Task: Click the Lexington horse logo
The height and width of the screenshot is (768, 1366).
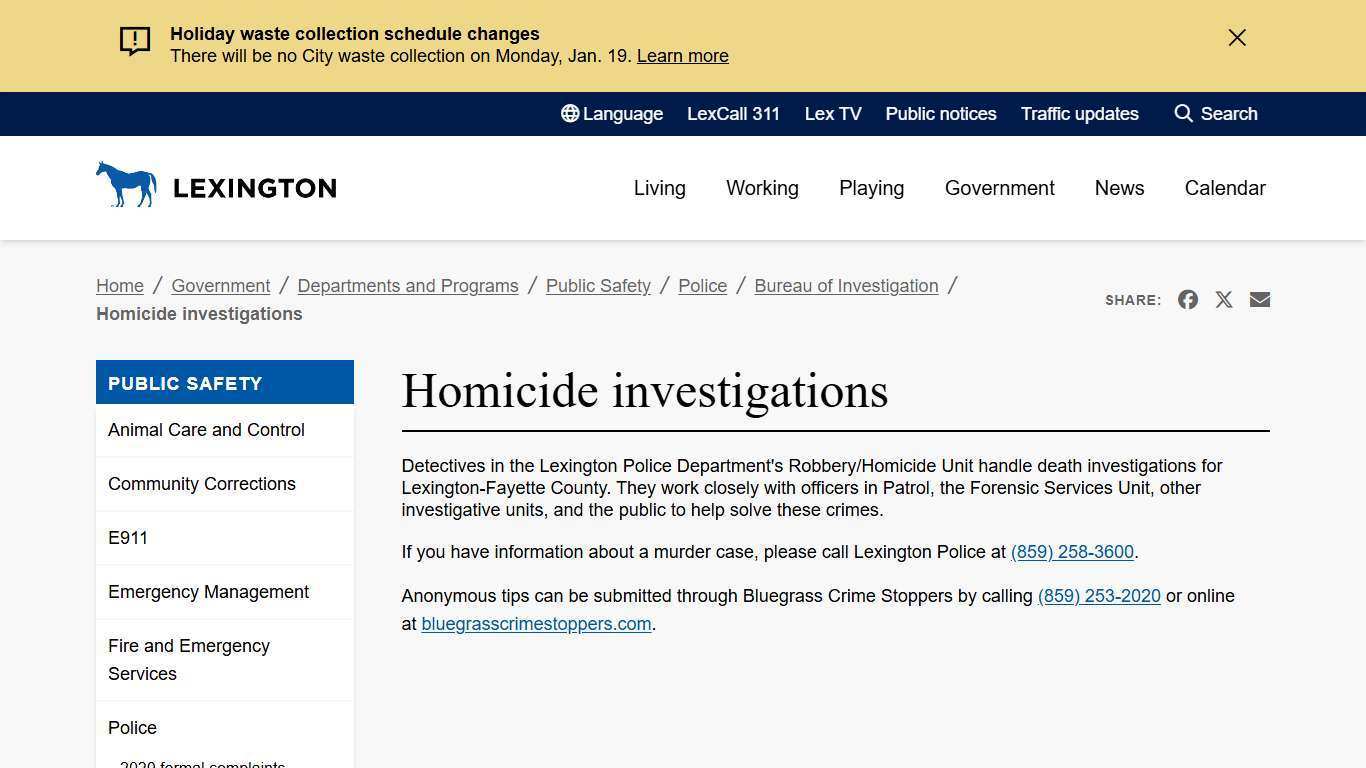Action: [x=126, y=184]
